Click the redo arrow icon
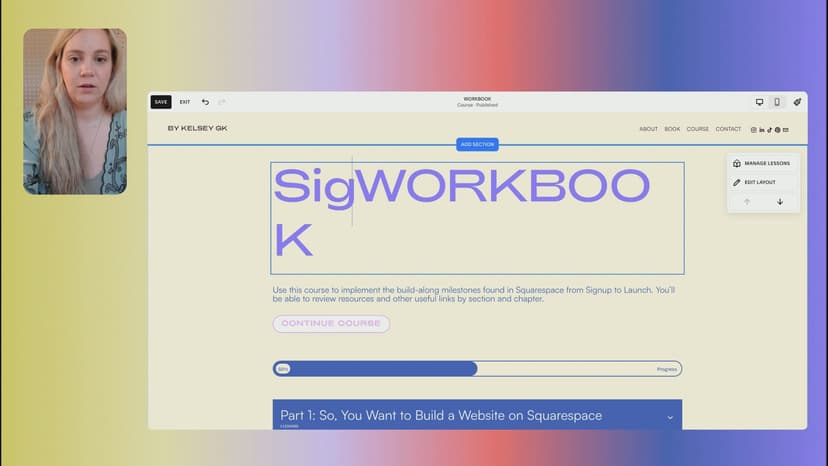 [222, 102]
